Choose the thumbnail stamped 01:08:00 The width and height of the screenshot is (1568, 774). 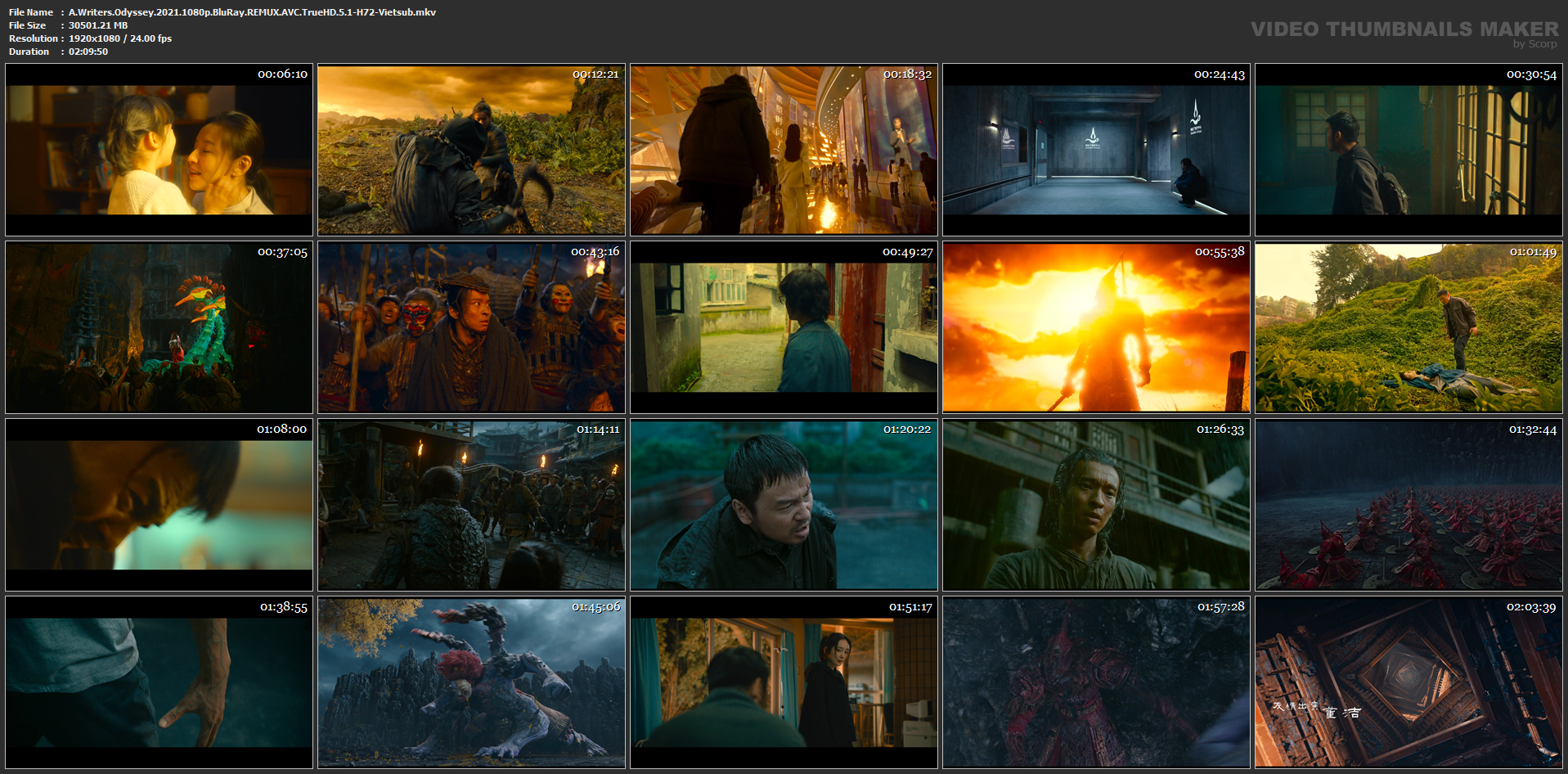pyautogui.click(x=159, y=505)
